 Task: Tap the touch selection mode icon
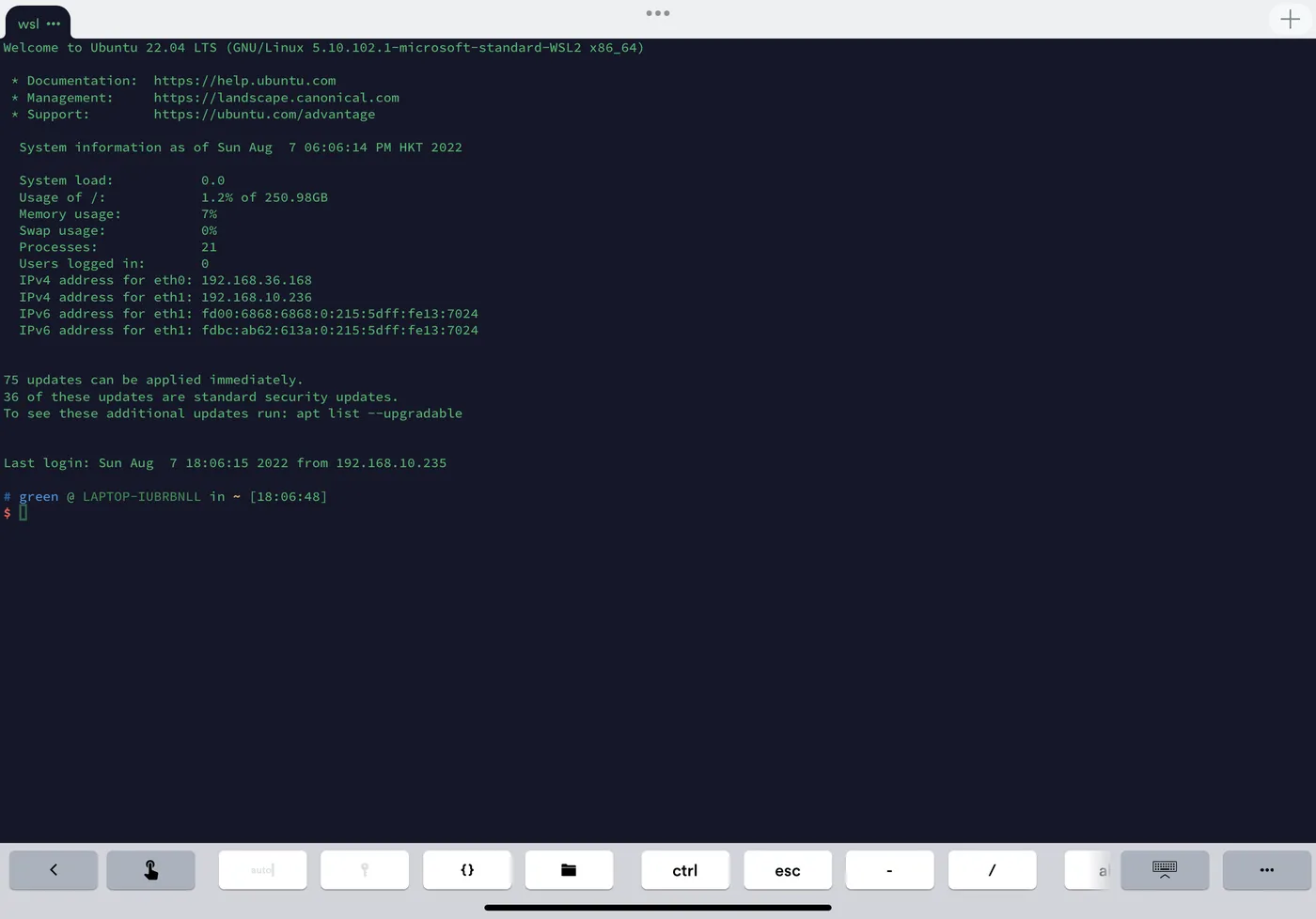tap(150, 870)
